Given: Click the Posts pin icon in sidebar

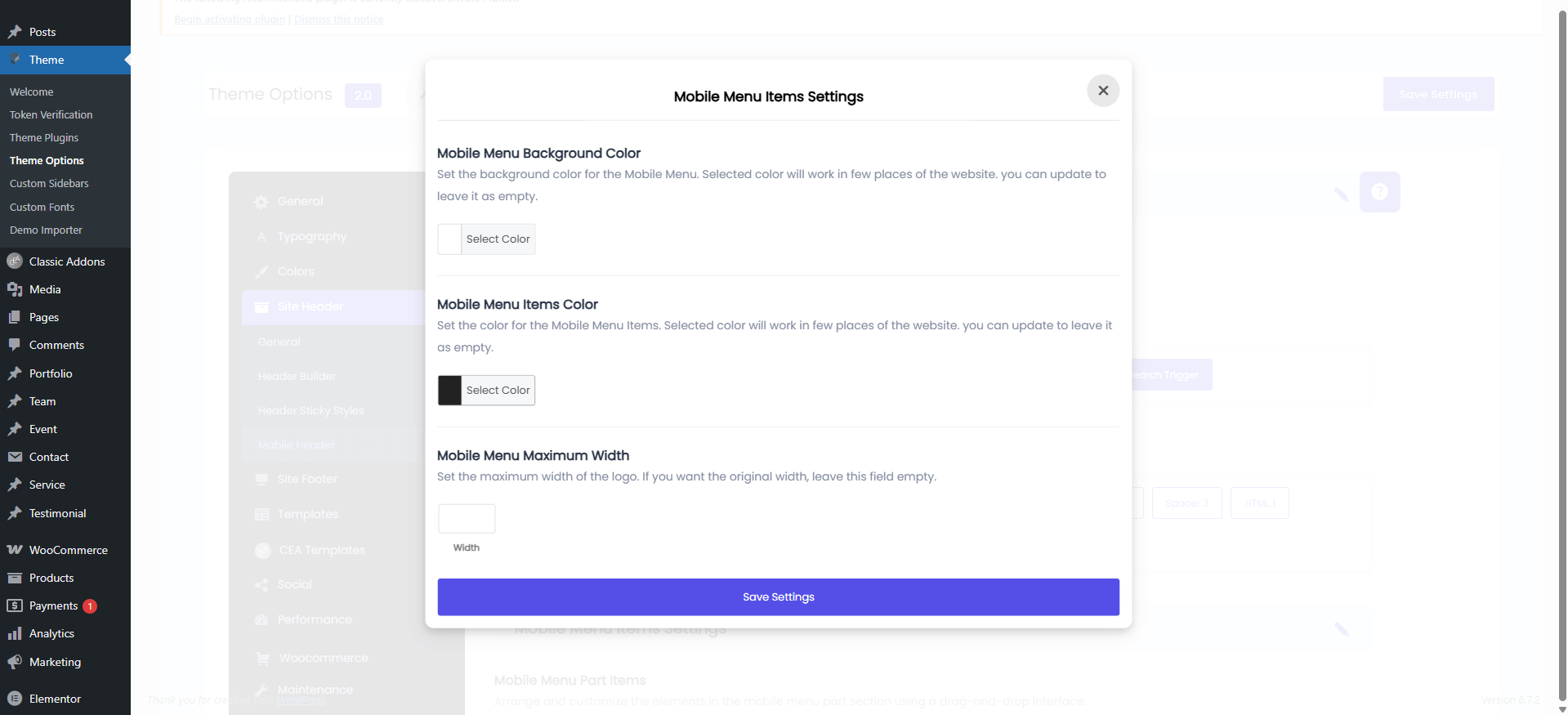Looking at the screenshot, I should (x=15, y=32).
